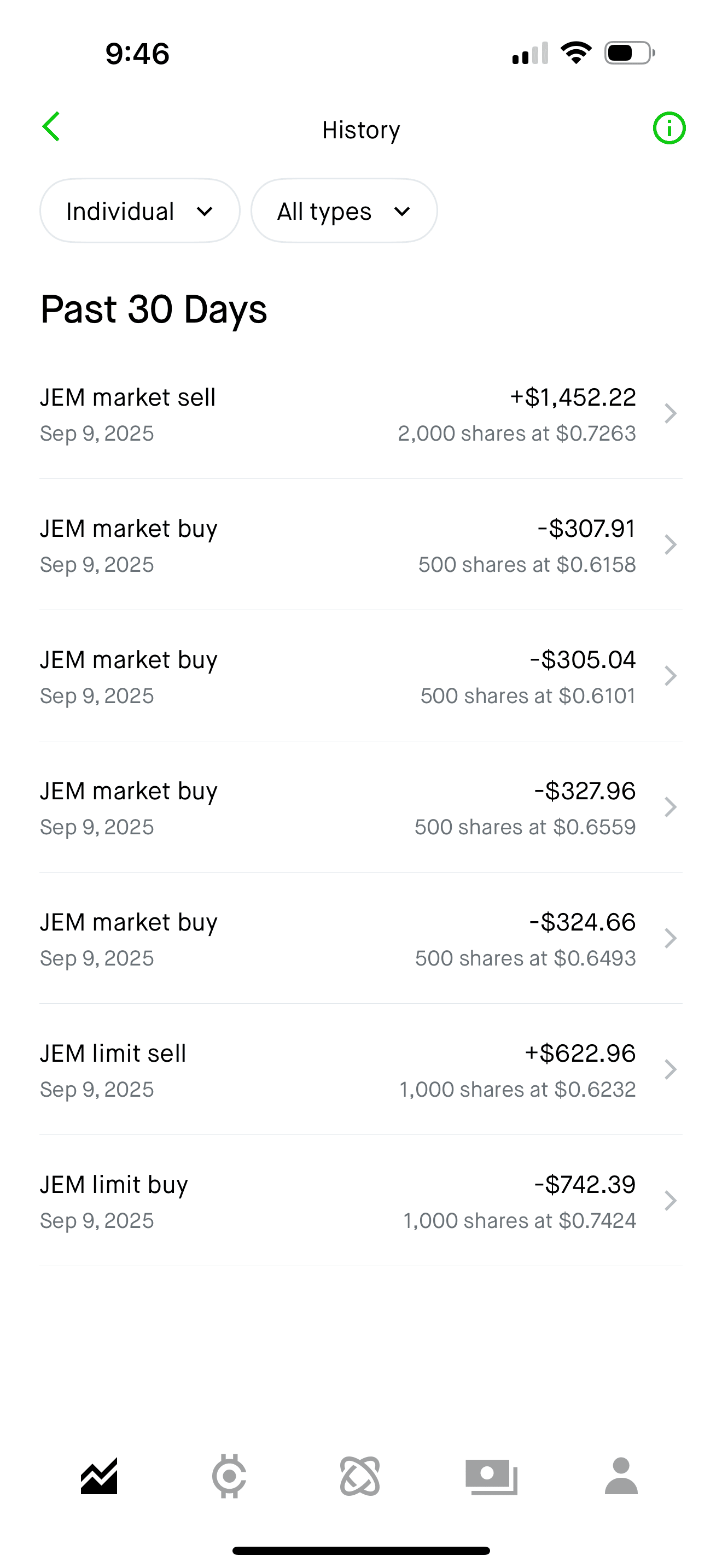
Task: Open the green info icon
Action: click(x=668, y=128)
